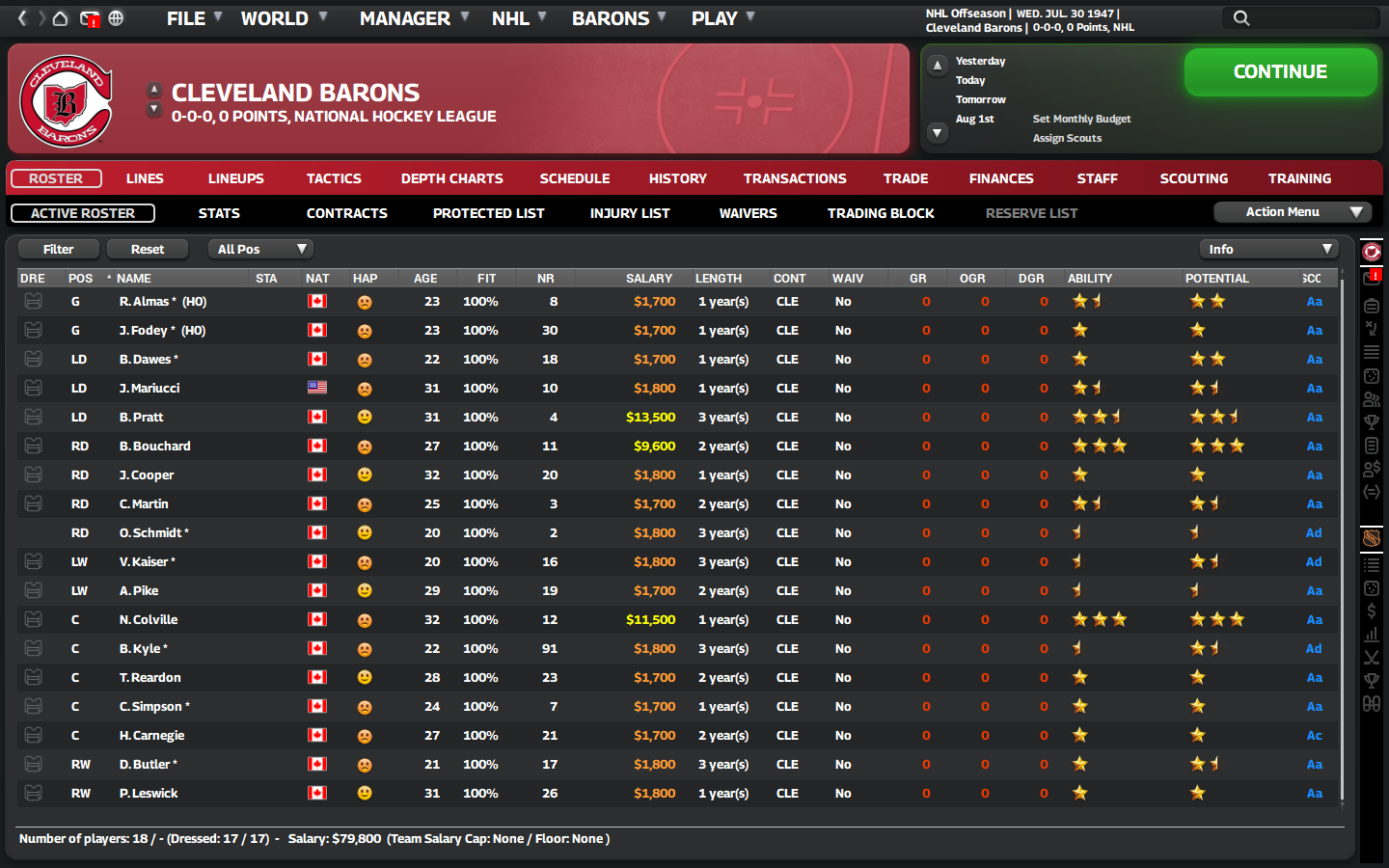The height and width of the screenshot is (868, 1389).
Task: Toggle dressed jersey for T. Reardon
Action: [33, 677]
